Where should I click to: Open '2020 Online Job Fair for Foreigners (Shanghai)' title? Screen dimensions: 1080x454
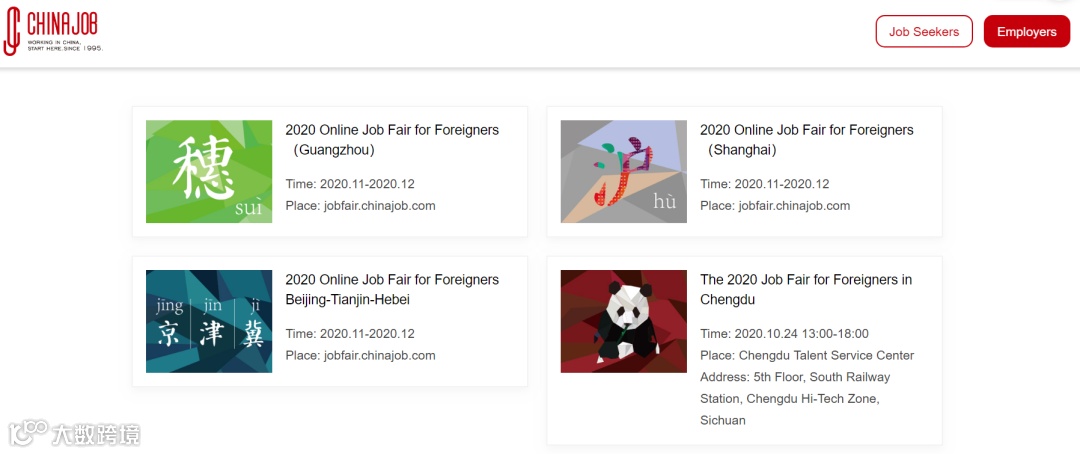coord(807,140)
